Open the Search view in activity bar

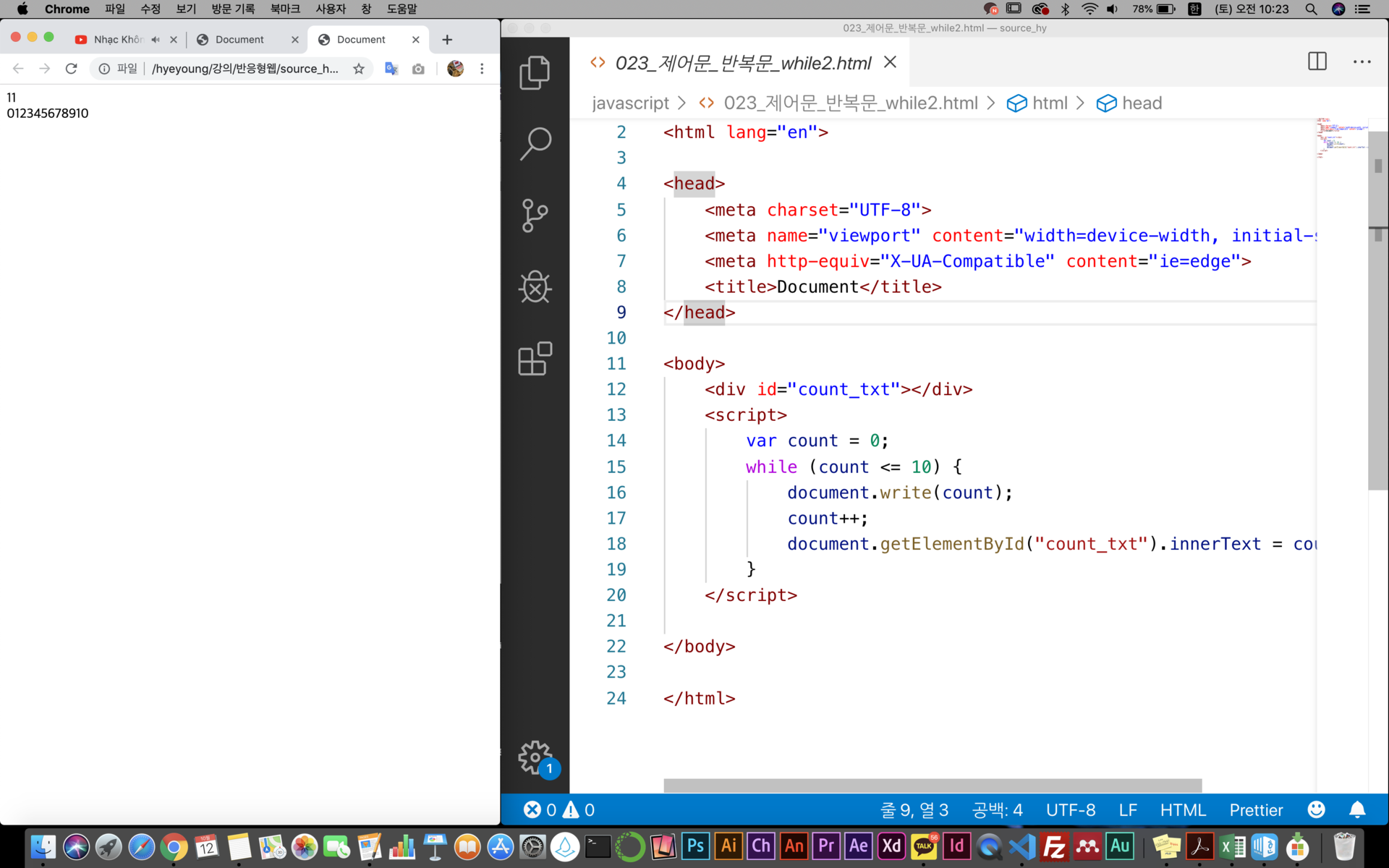535,143
